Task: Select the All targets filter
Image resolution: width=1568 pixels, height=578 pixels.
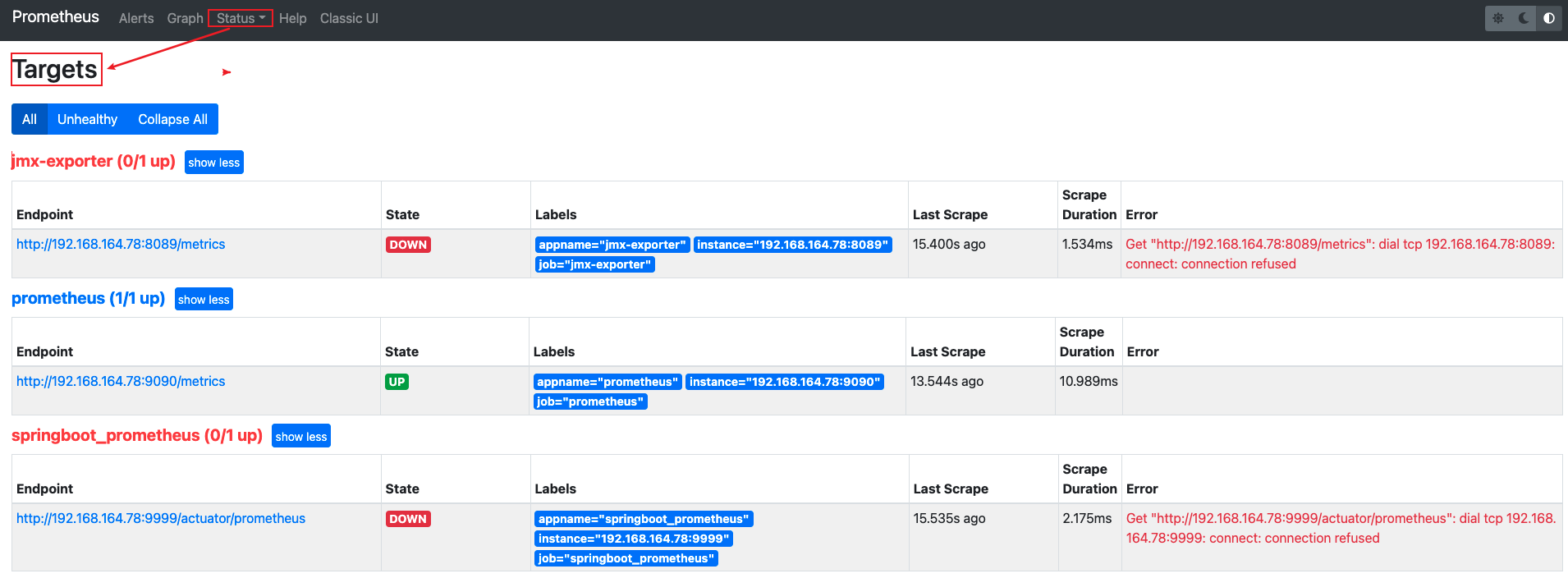Action: [x=30, y=119]
